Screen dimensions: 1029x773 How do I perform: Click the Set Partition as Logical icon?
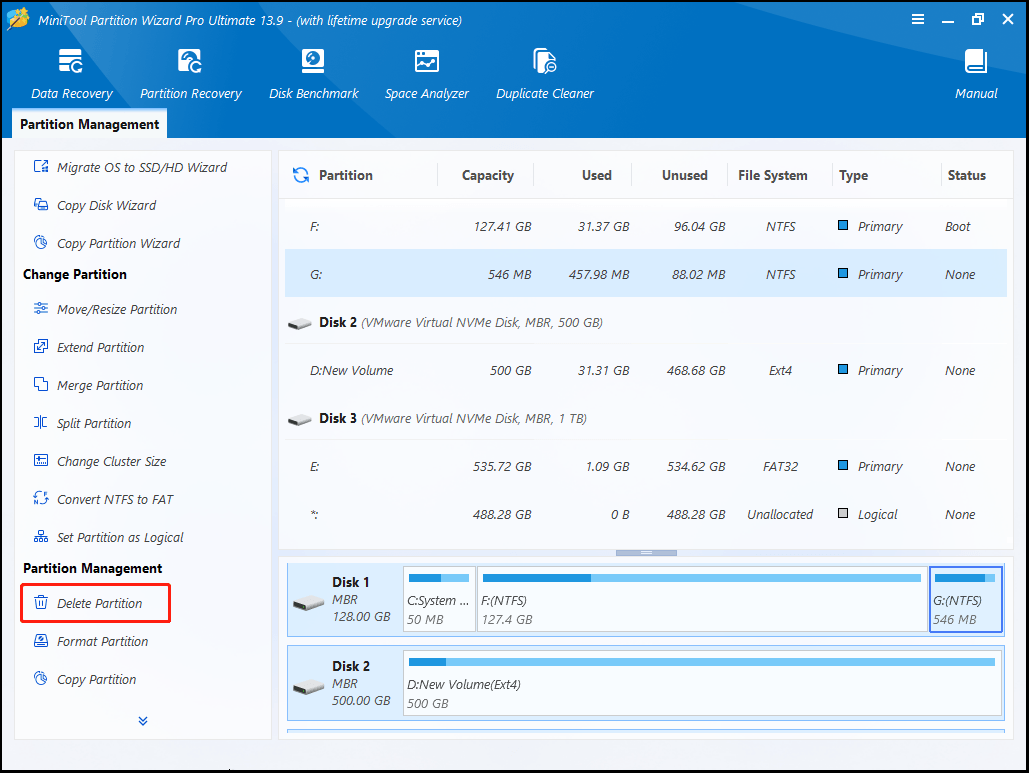point(41,537)
